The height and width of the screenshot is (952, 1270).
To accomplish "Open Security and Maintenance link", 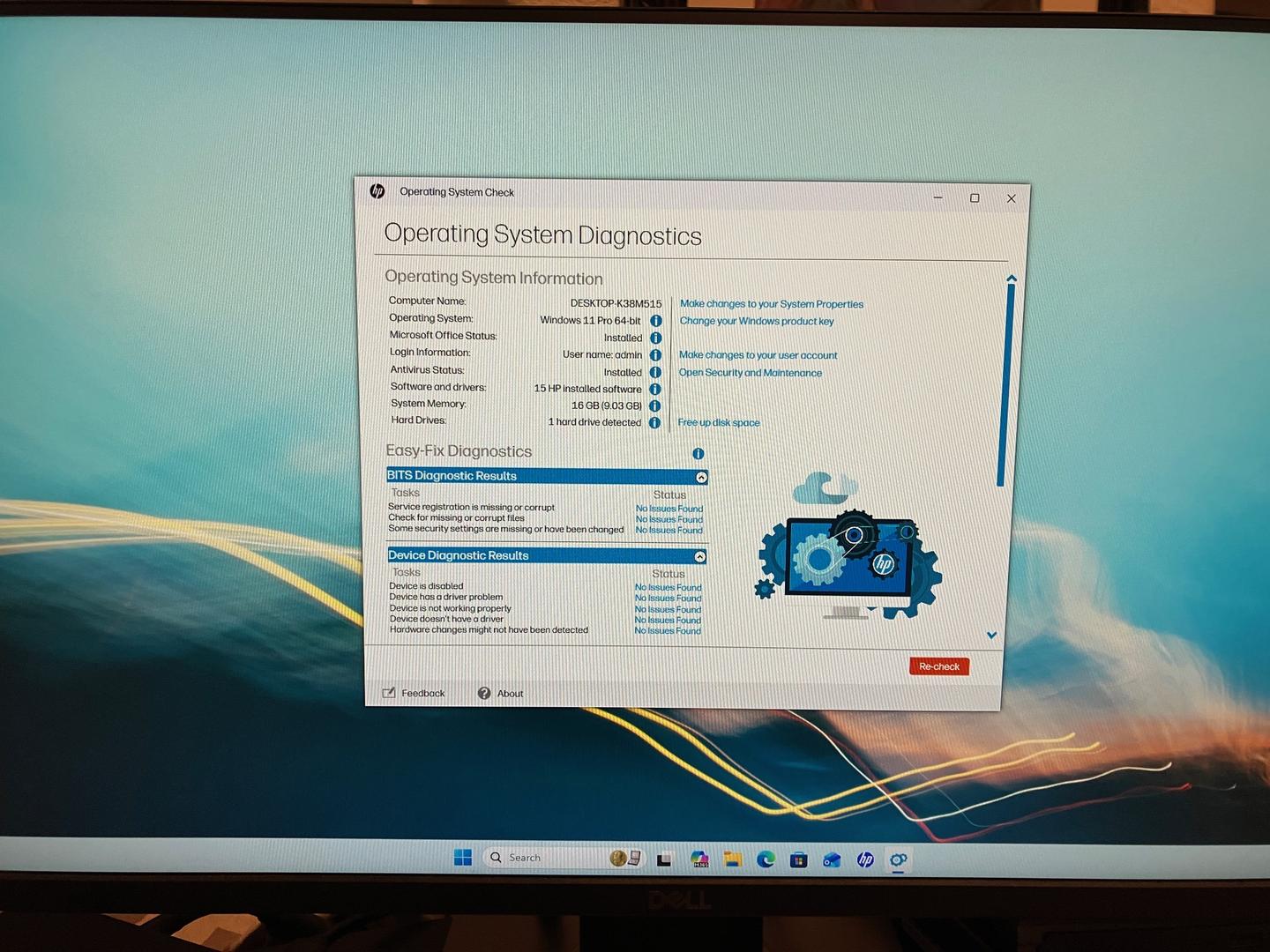I will pos(750,373).
